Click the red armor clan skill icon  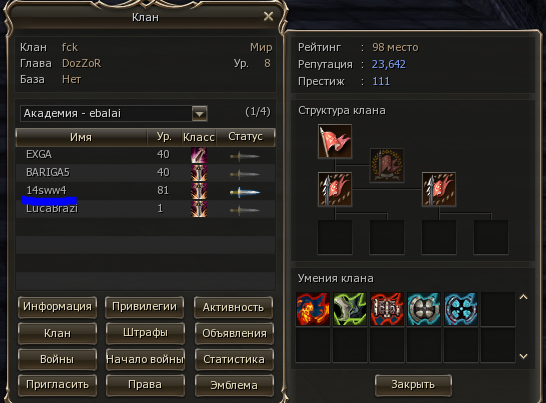[387, 309]
